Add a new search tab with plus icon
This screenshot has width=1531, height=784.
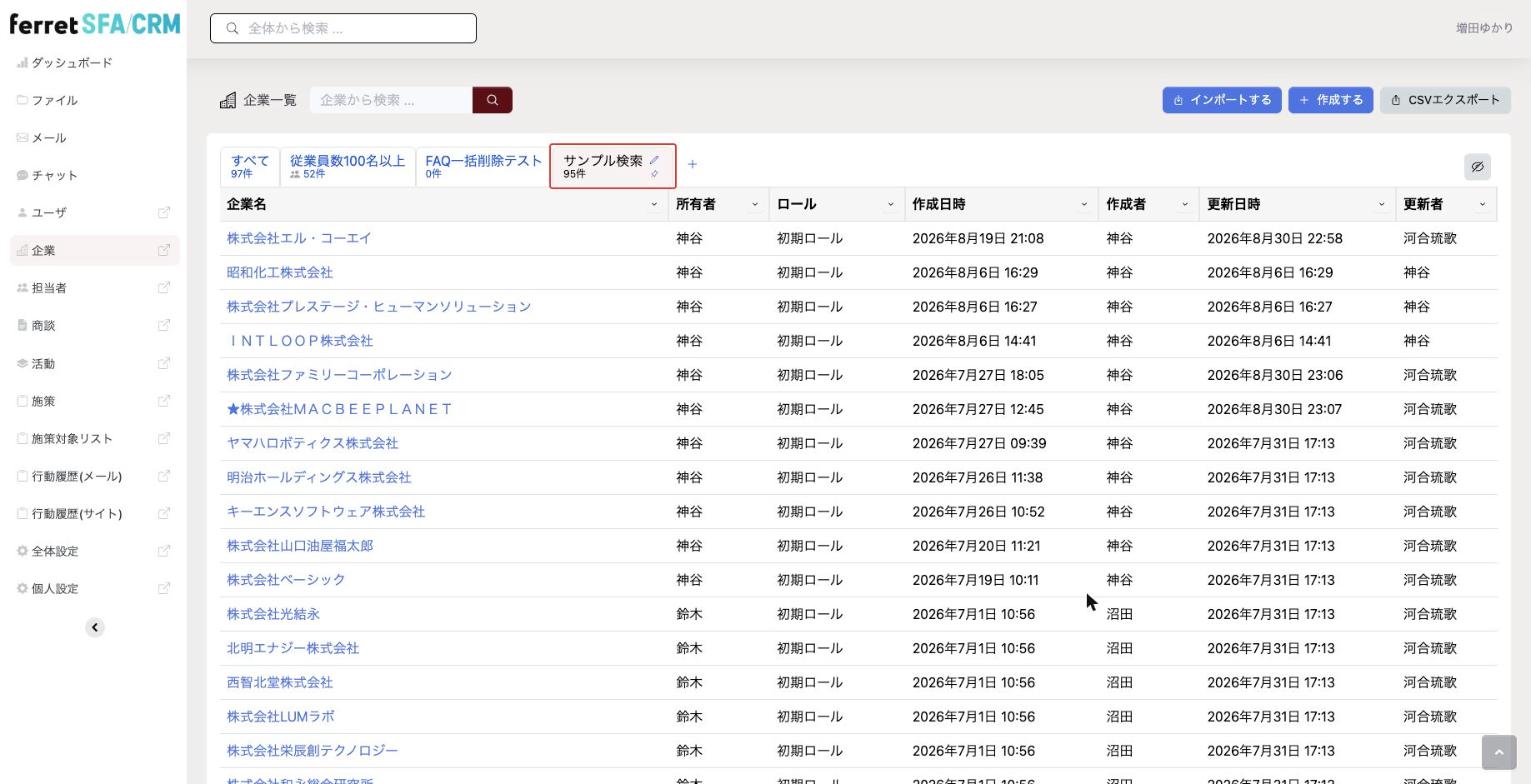point(692,164)
